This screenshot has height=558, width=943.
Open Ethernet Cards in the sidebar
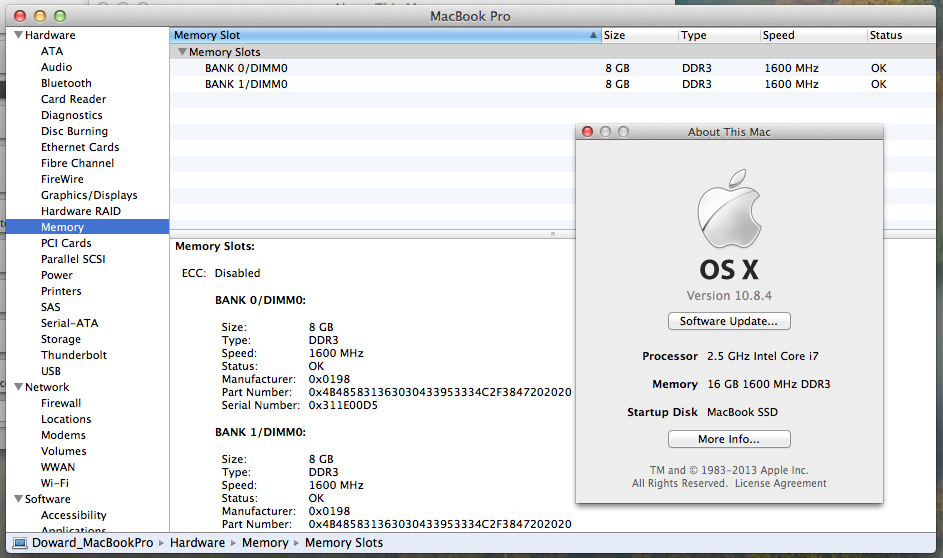(x=80, y=147)
